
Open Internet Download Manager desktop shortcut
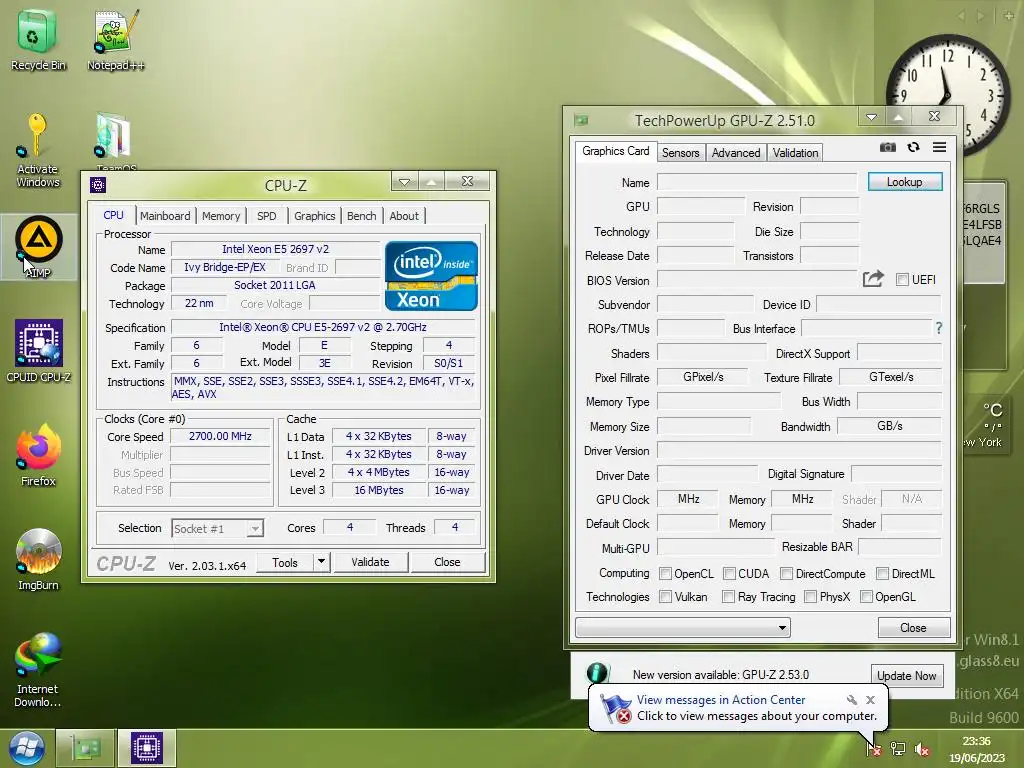pyautogui.click(x=38, y=669)
